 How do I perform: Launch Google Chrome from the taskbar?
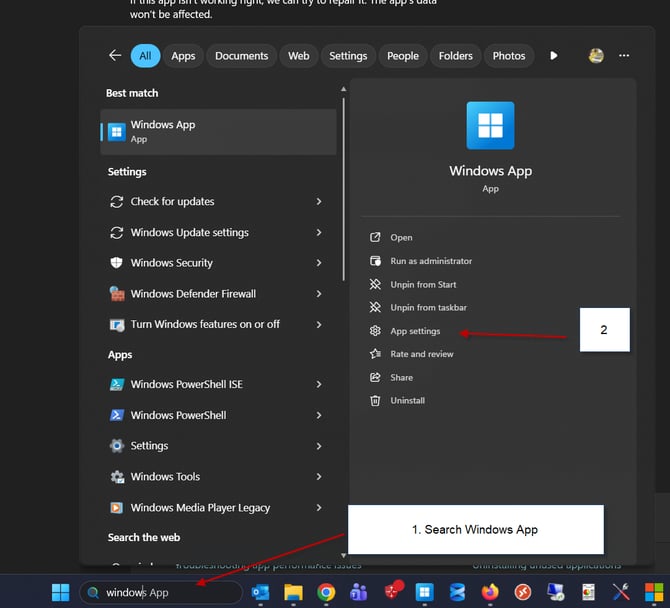click(x=326, y=592)
